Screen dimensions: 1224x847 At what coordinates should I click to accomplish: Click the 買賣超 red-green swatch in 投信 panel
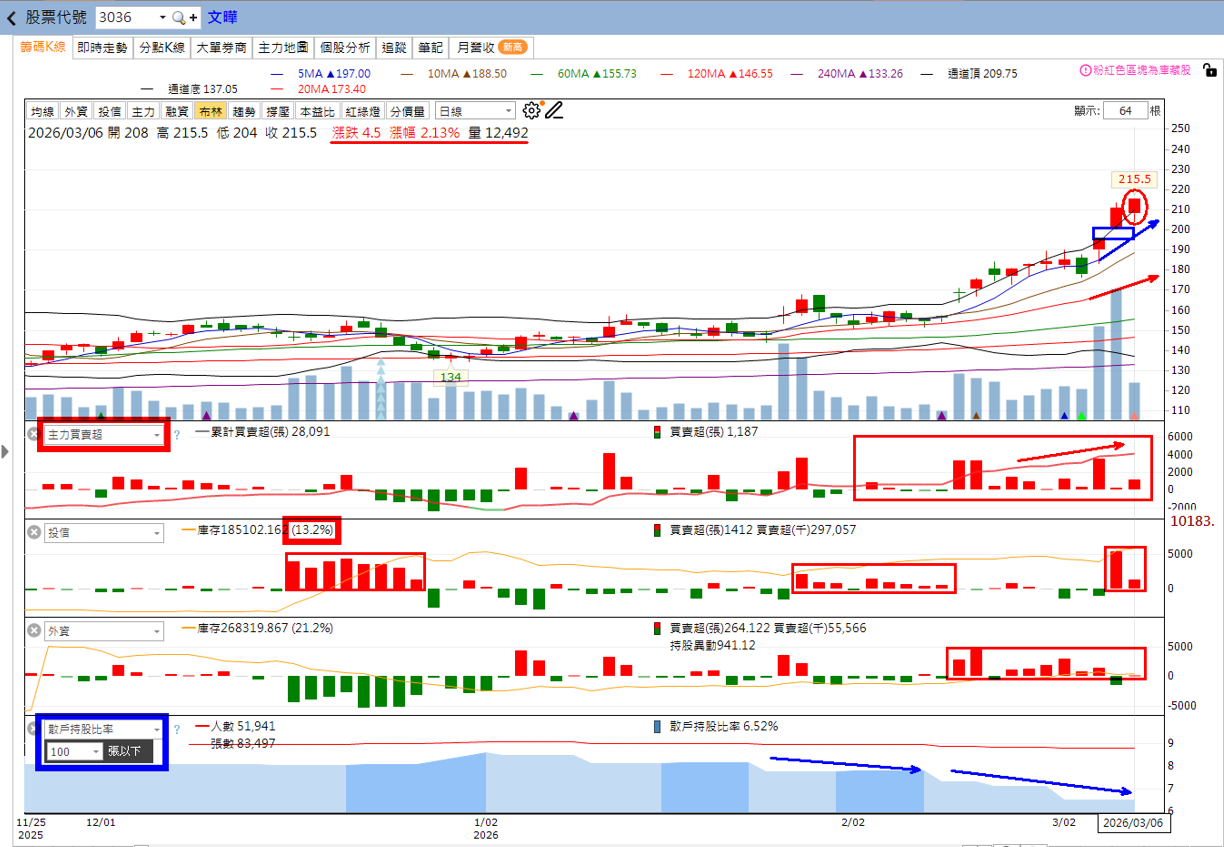(x=656, y=530)
